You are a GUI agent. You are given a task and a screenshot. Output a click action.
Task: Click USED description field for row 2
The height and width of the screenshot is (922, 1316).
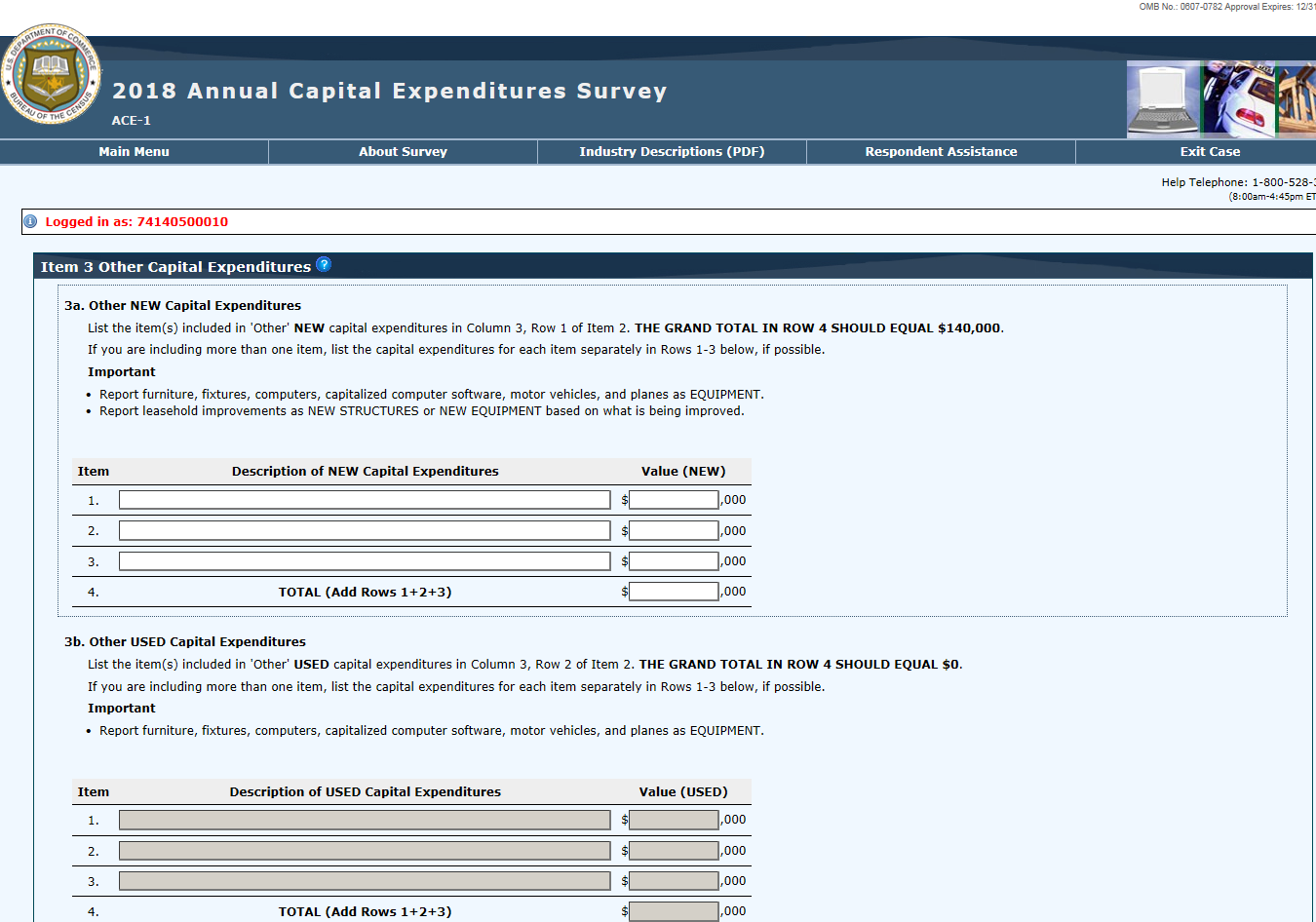[x=365, y=851]
